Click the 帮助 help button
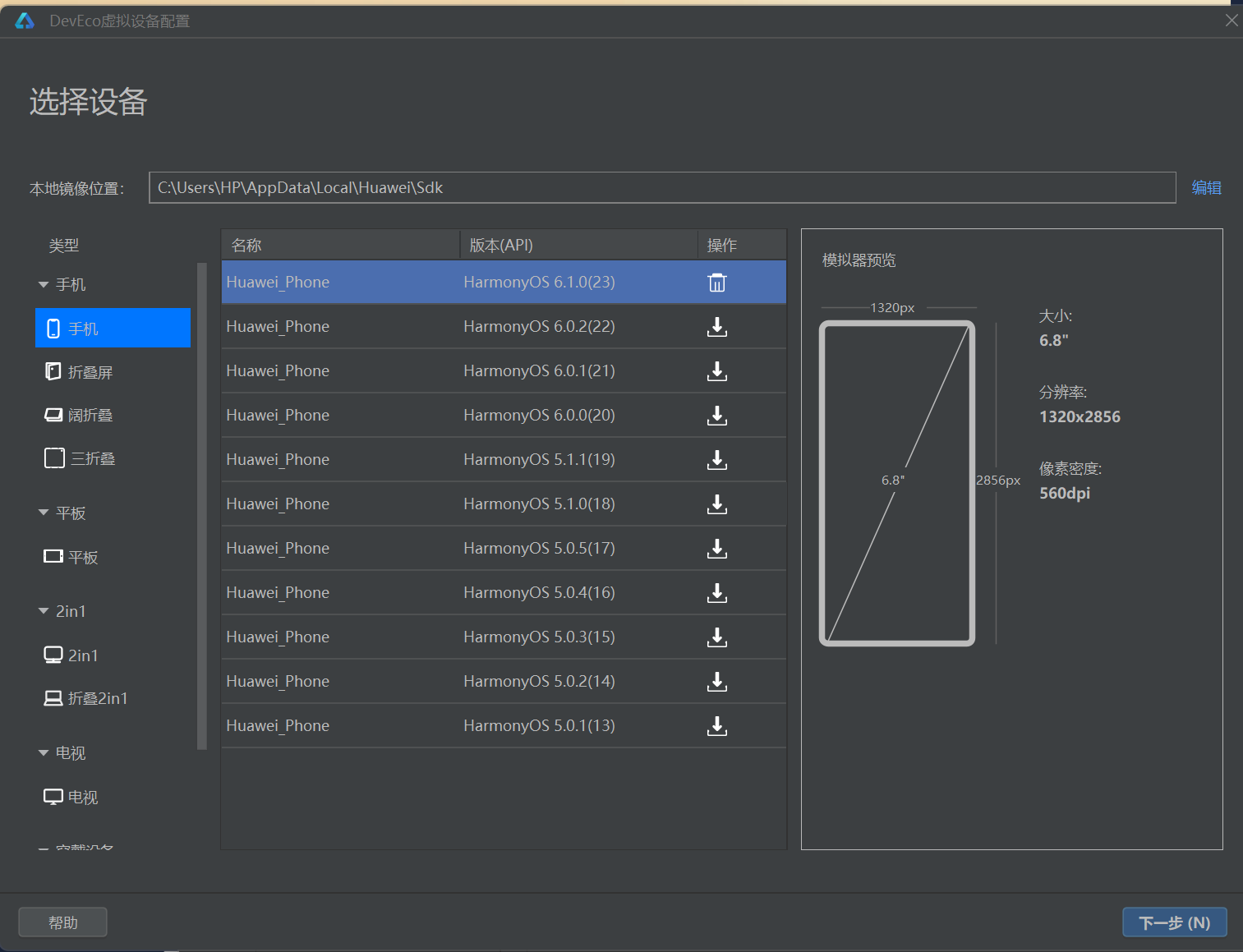 pos(62,922)
